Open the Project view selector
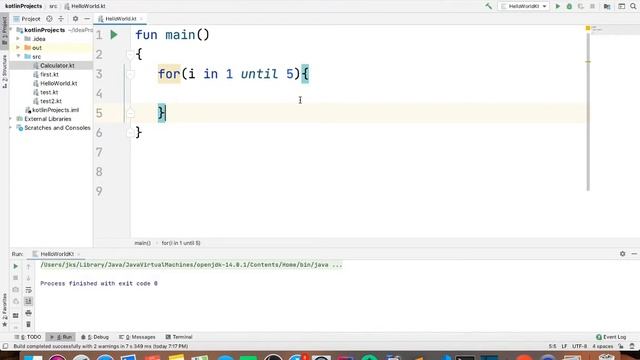Viewport: 640px width, 360px height. 27,19
